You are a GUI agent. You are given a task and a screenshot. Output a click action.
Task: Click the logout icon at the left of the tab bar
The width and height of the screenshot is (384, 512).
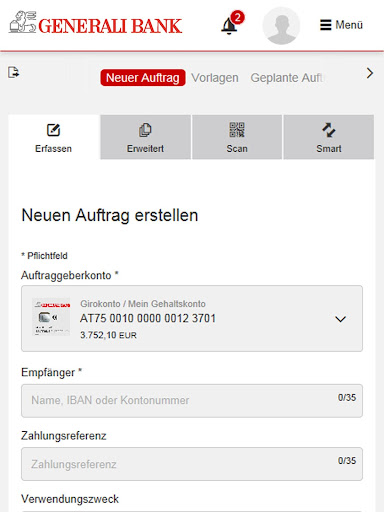(x=14, y=72)
